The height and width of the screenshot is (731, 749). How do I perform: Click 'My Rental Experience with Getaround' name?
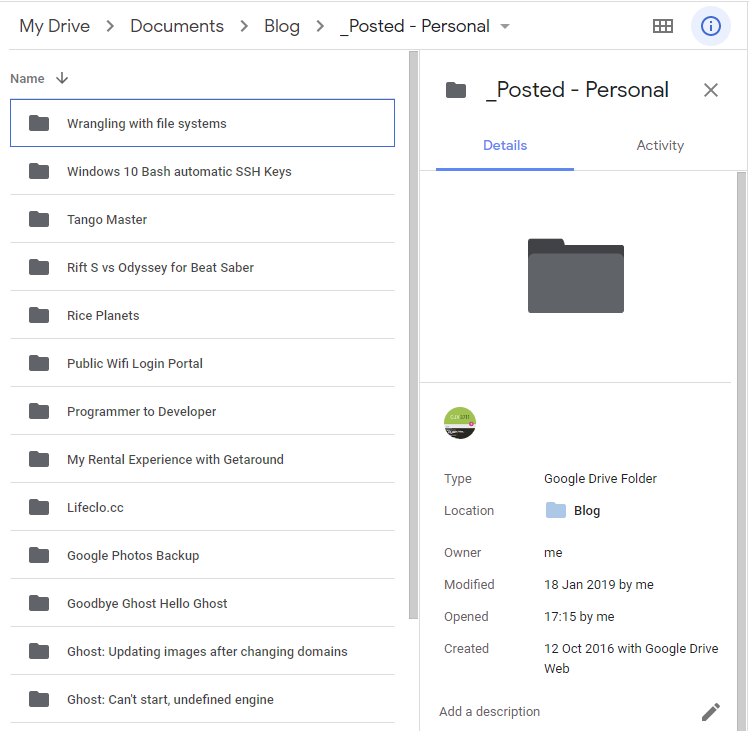[175, 460]
